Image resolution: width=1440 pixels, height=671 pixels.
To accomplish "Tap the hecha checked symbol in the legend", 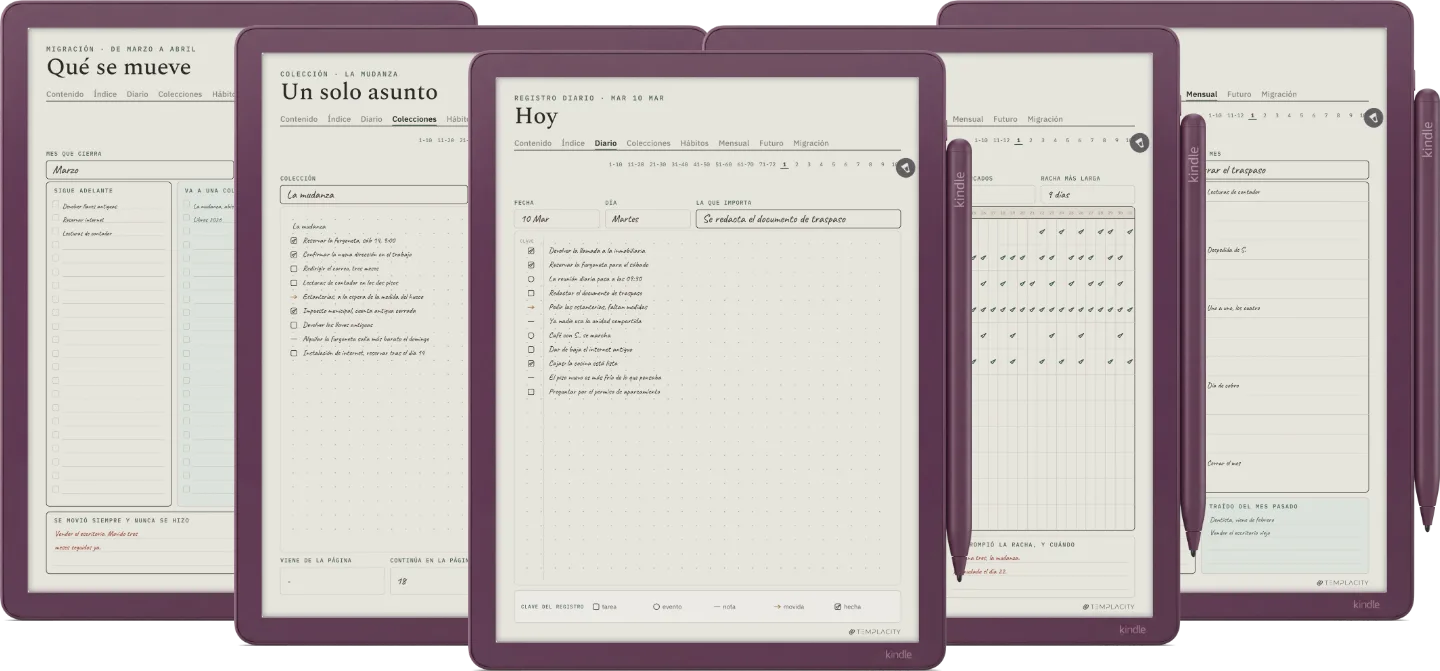I will tap(838, 607).
